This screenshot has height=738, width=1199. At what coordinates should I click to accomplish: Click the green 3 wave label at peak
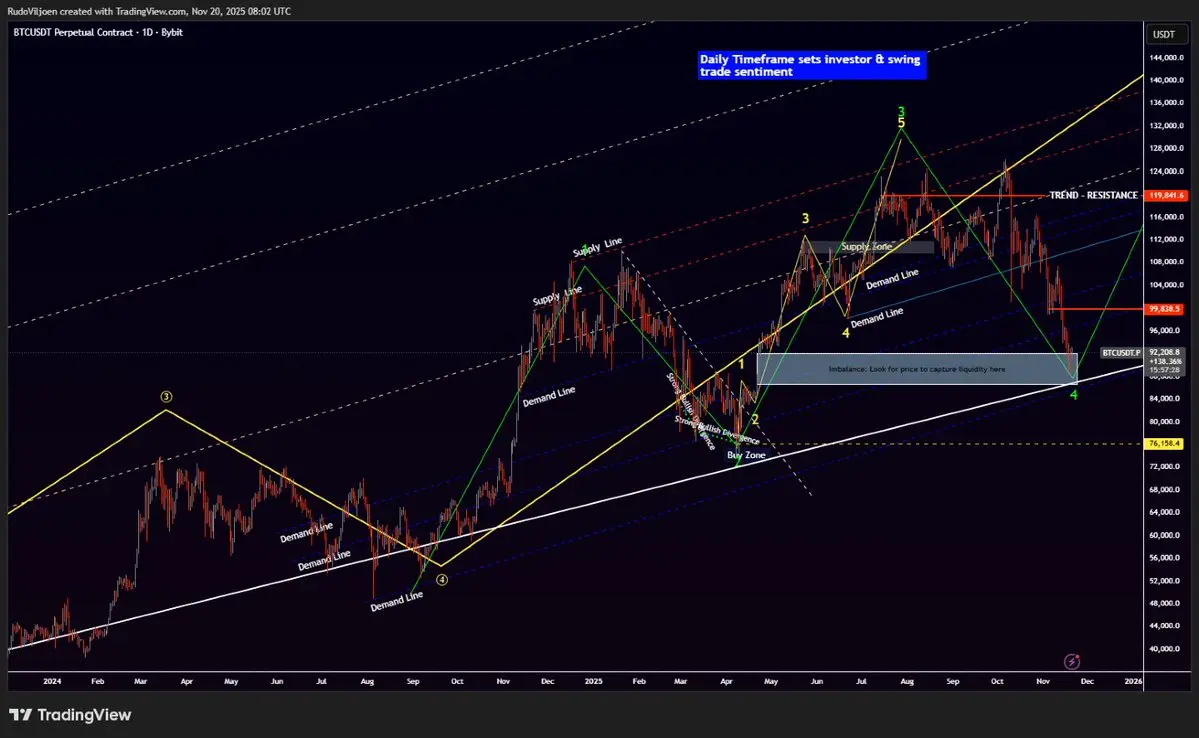(902, 112)
